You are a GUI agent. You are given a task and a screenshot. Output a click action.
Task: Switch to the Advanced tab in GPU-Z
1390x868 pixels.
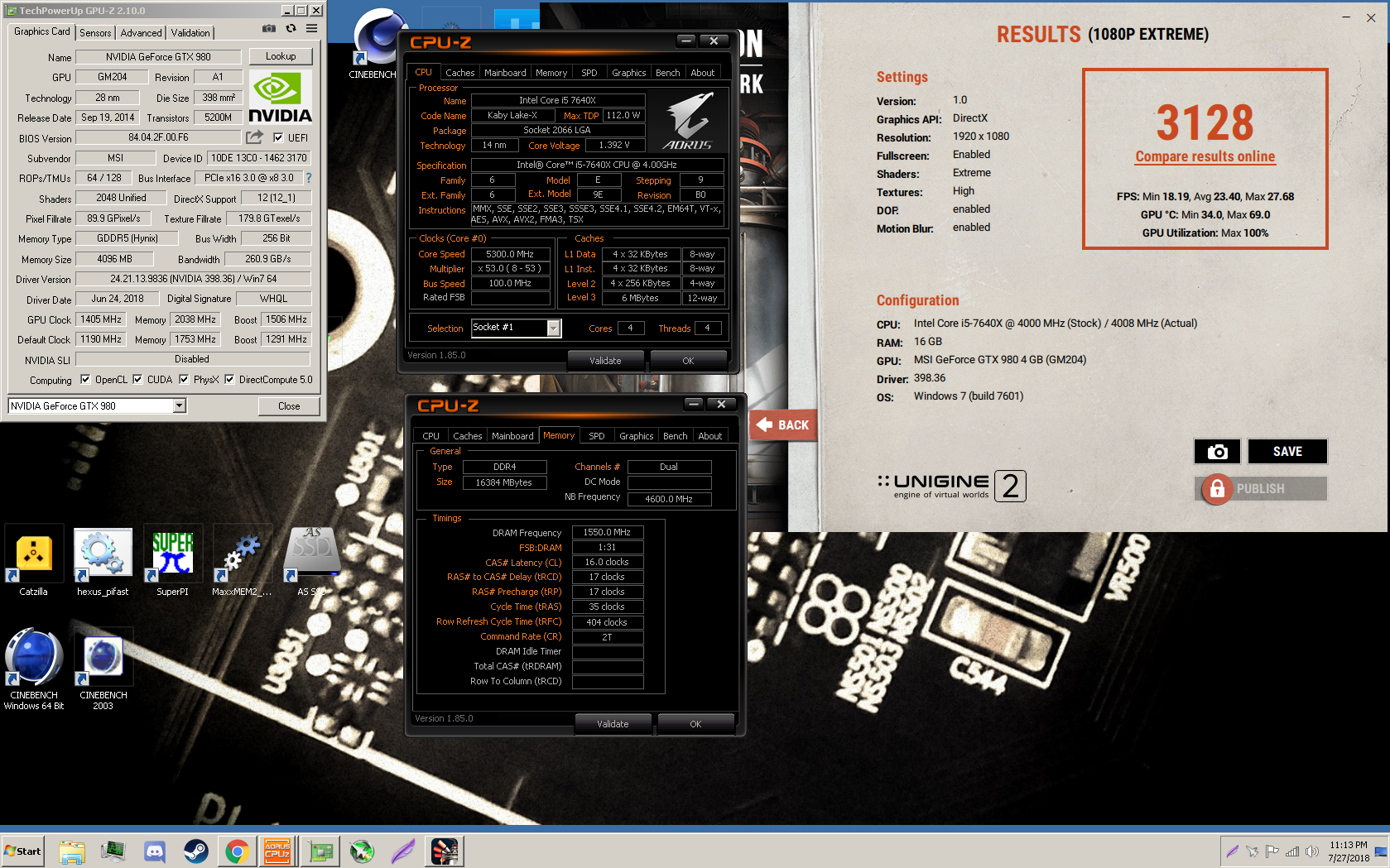coord(141,32)
